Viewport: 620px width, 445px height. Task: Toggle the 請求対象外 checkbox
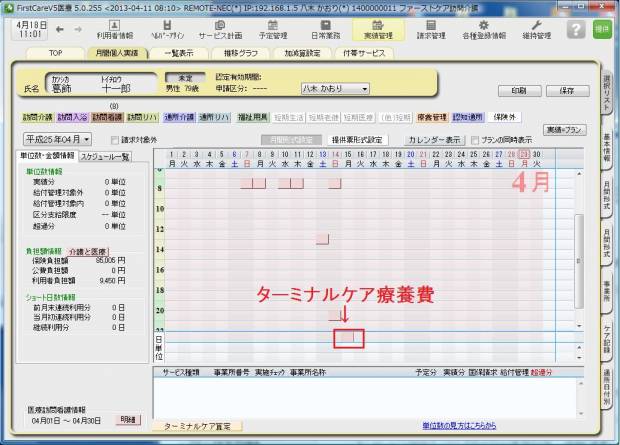click(115, 140)
